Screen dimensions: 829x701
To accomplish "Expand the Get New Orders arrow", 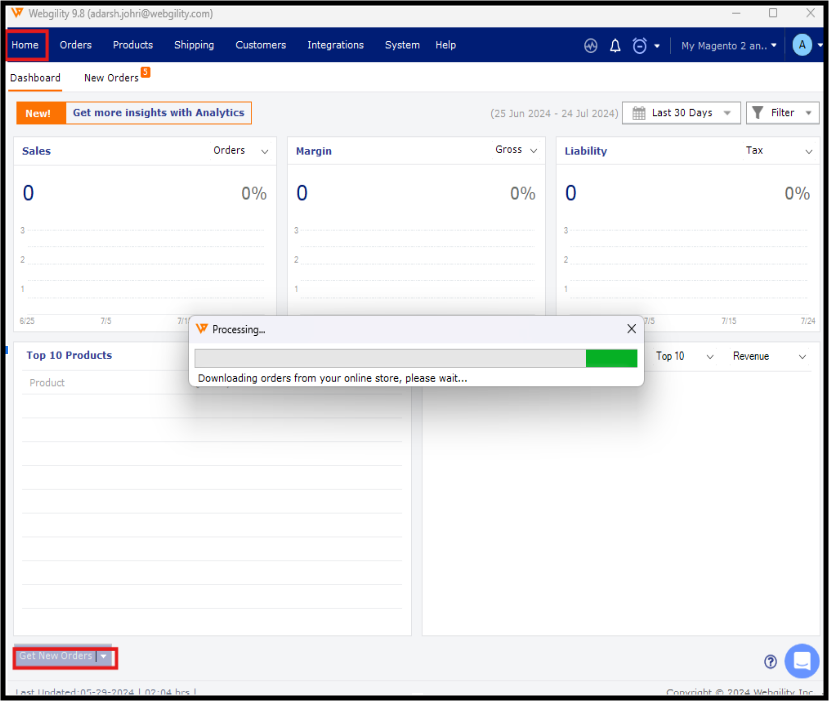I will pos(104,656).
